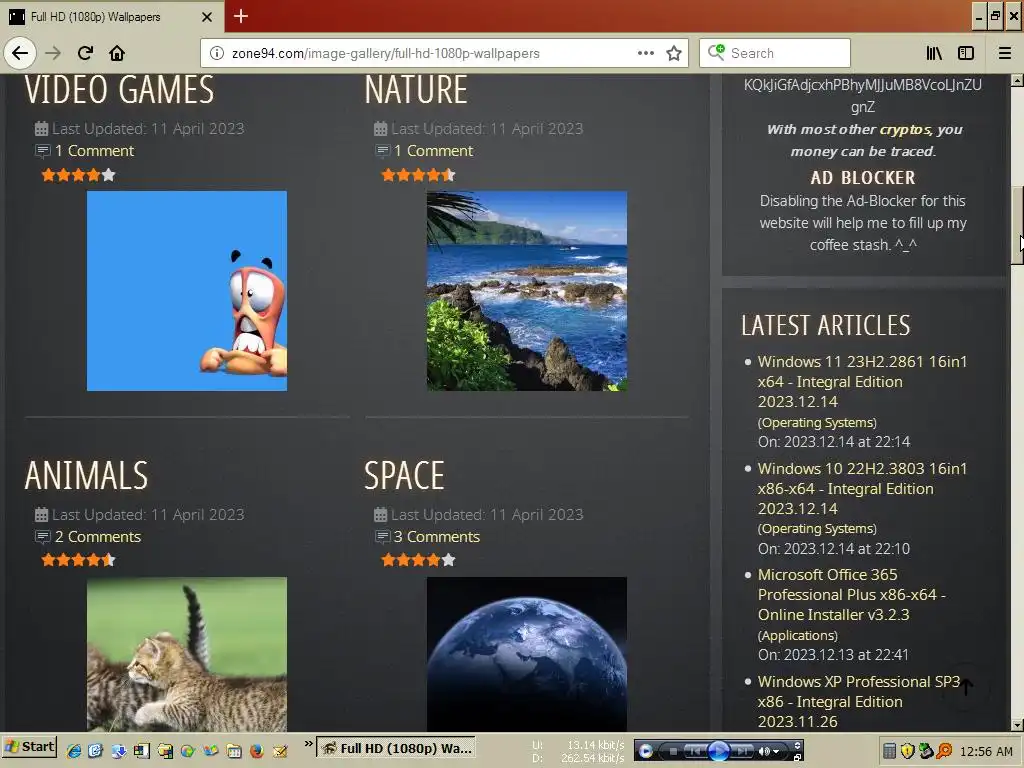Skip to previous track in Media Player toolbar
Viewport: 1024px width, 768px height.
click(x=695, y=752)
